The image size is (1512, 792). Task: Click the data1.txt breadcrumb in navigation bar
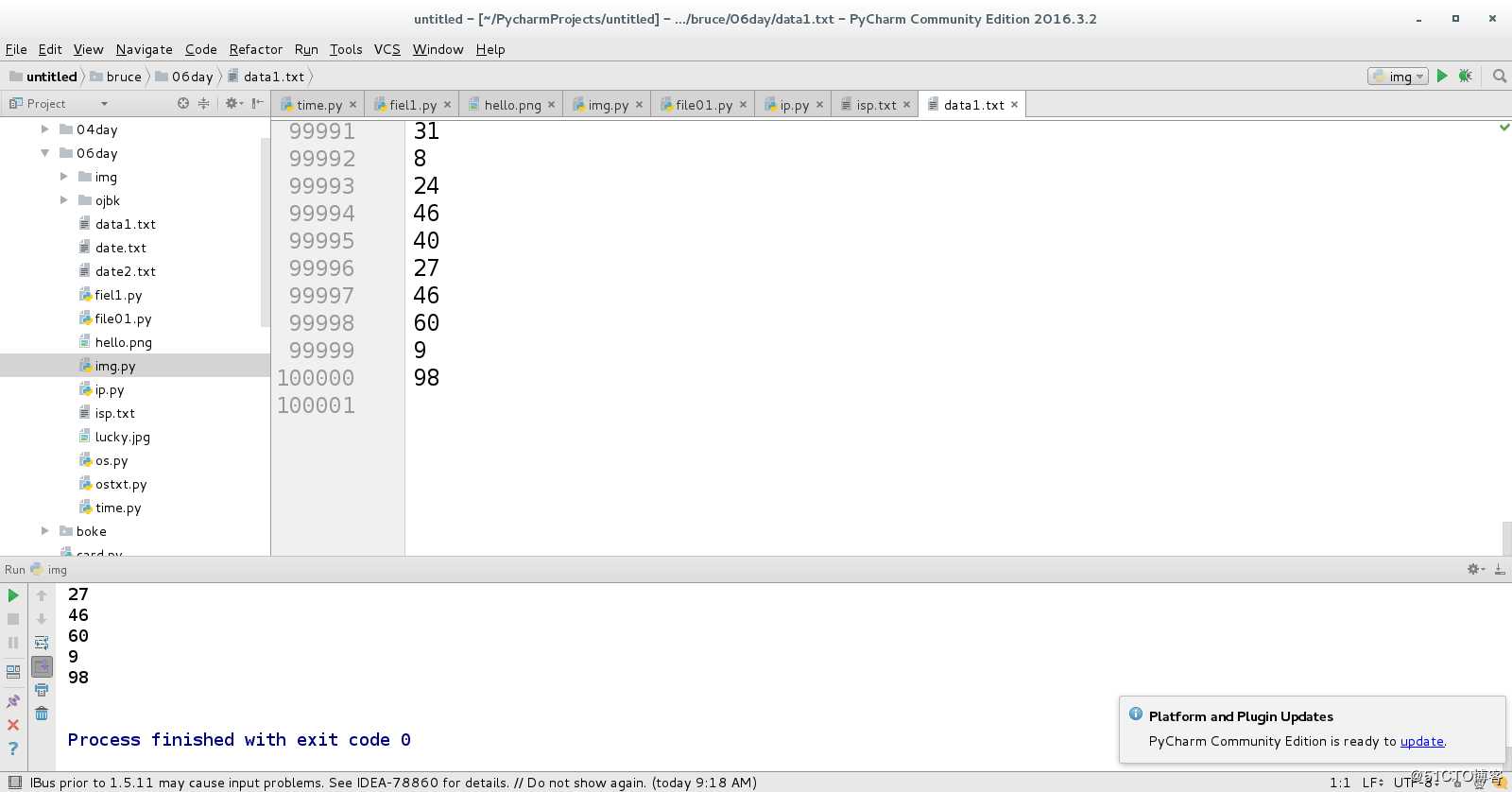click(x=266, y=77)
